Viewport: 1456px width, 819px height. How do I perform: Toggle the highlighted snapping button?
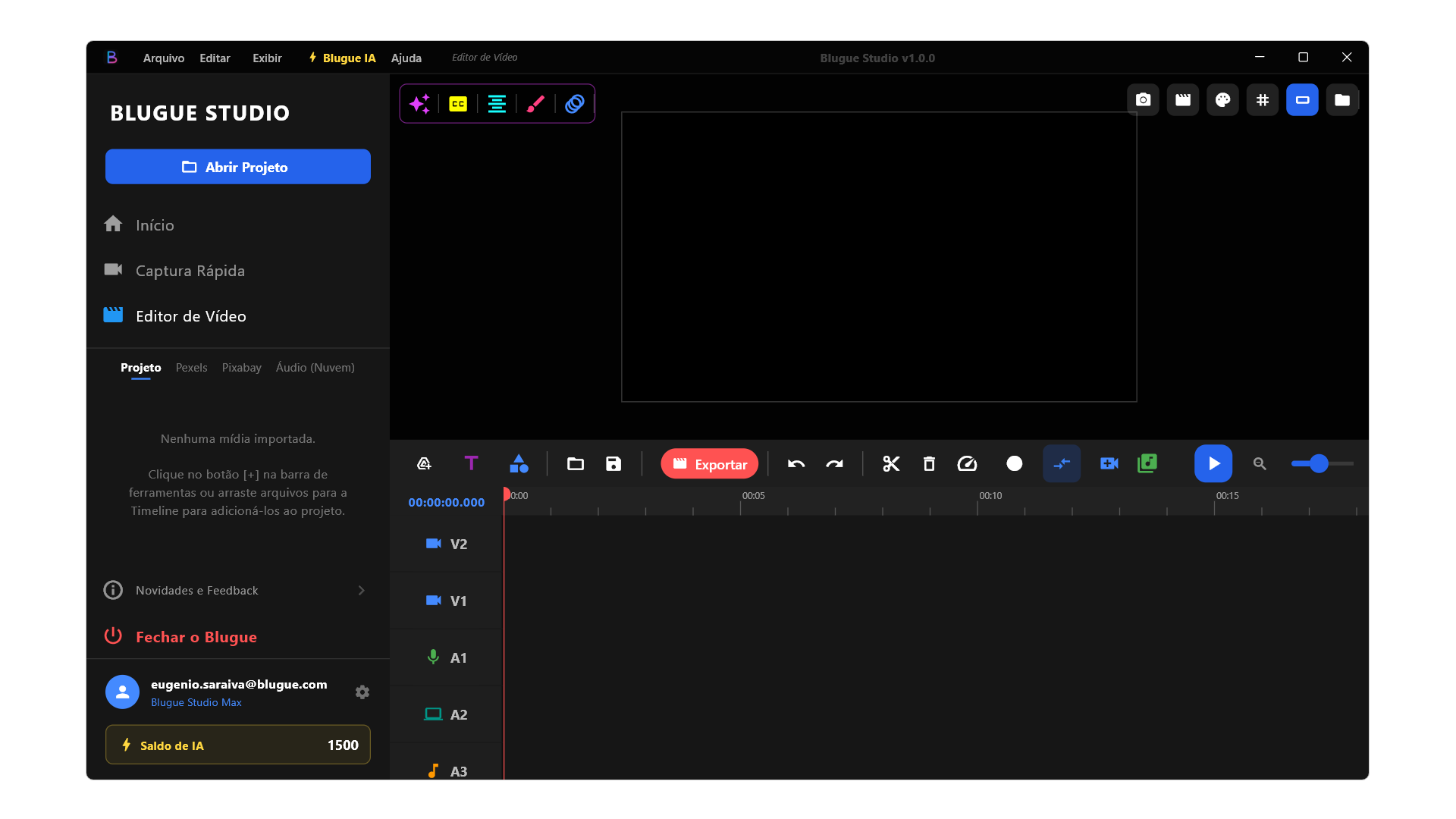click(x=1062, y=463)
